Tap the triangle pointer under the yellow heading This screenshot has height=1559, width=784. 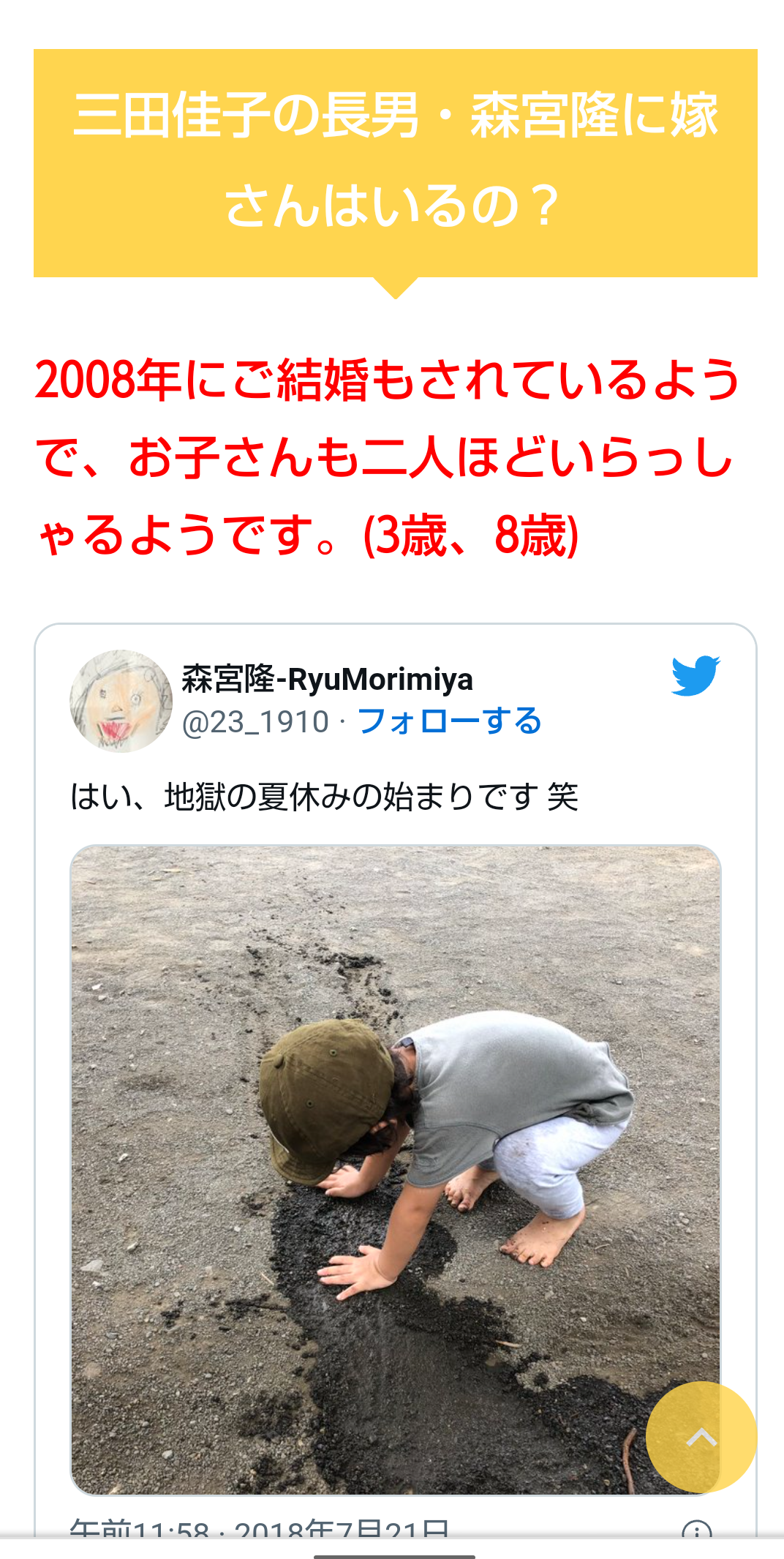[x=396, y=288]
